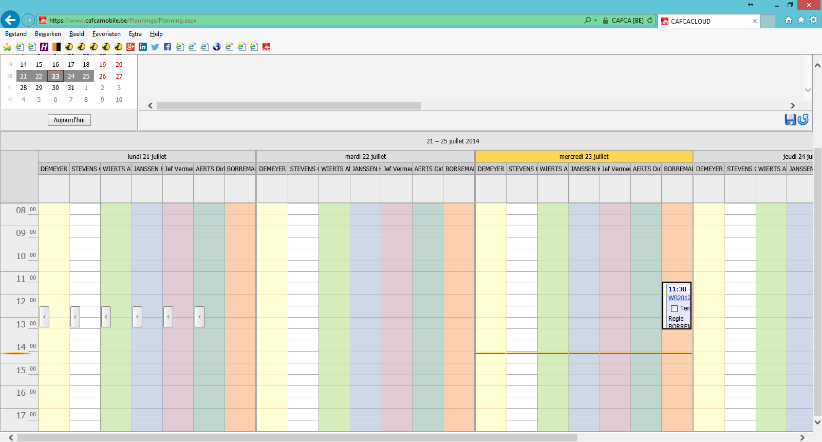Click the browser Forward arrow button
The height and width of the screenshot is (442, 822).
click(28, 20)
